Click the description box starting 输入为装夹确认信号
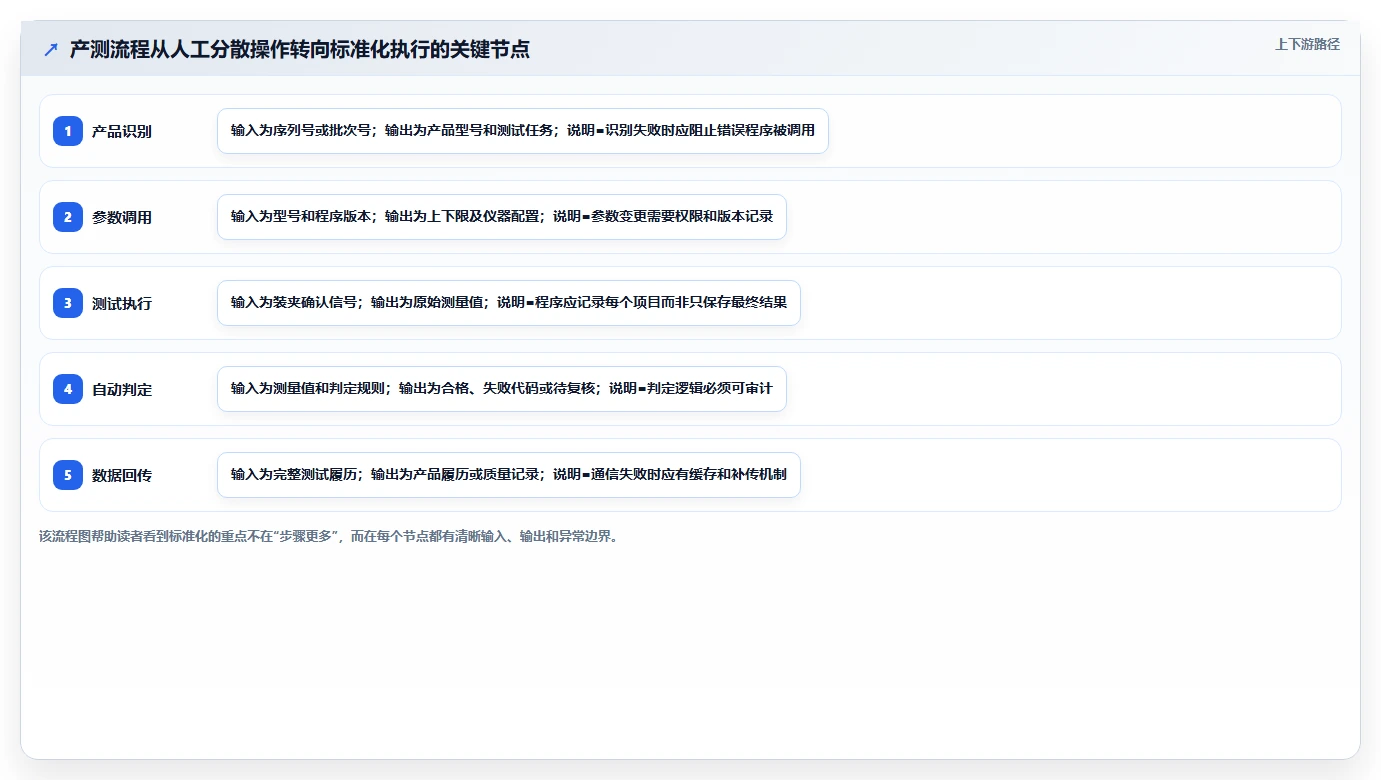Screen dimensions: 1381x780 (x=509, y=303)
